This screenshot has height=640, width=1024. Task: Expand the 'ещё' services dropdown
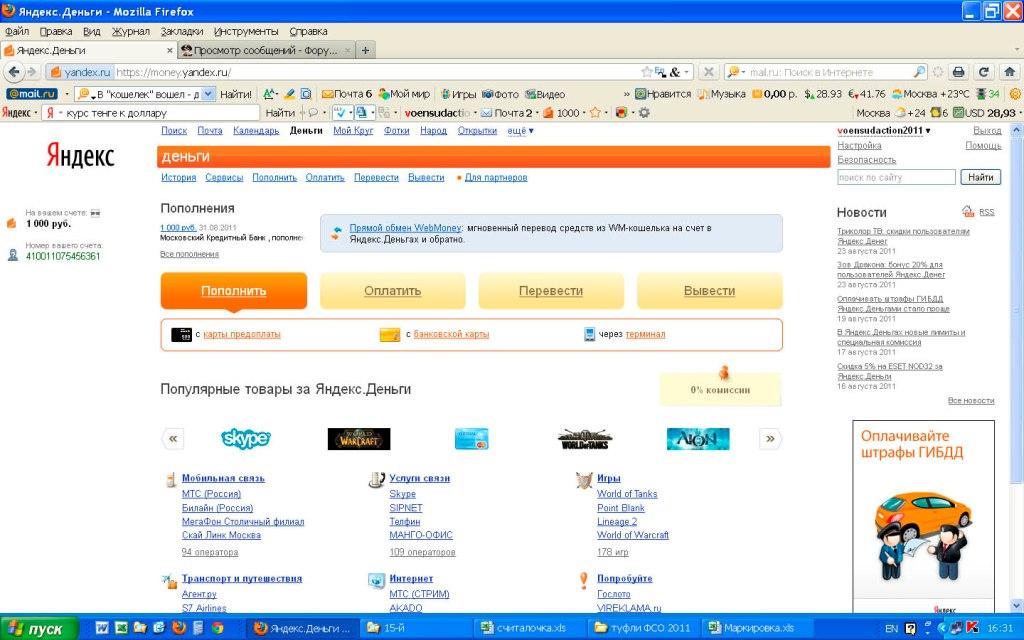point(520,131)
